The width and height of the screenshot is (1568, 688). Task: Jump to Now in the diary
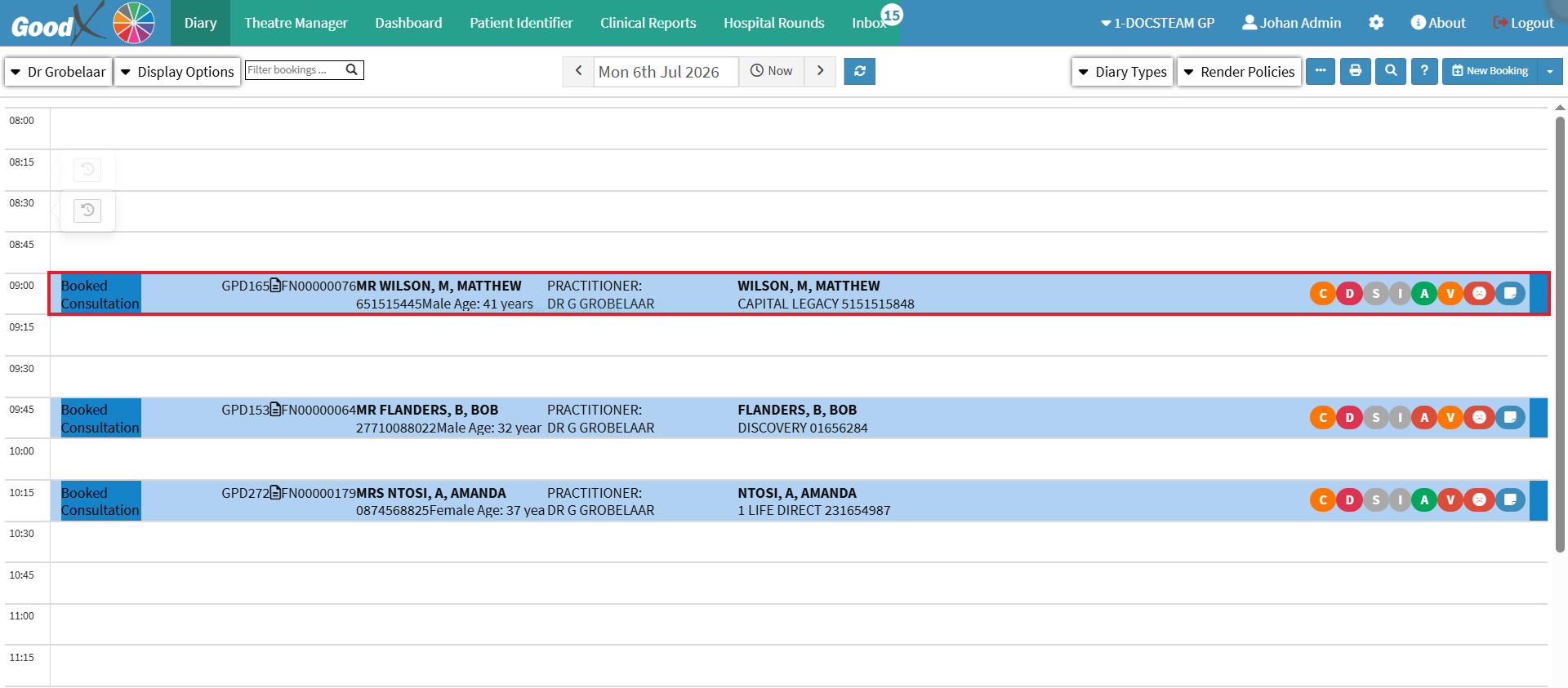click(x=772, y=71)
